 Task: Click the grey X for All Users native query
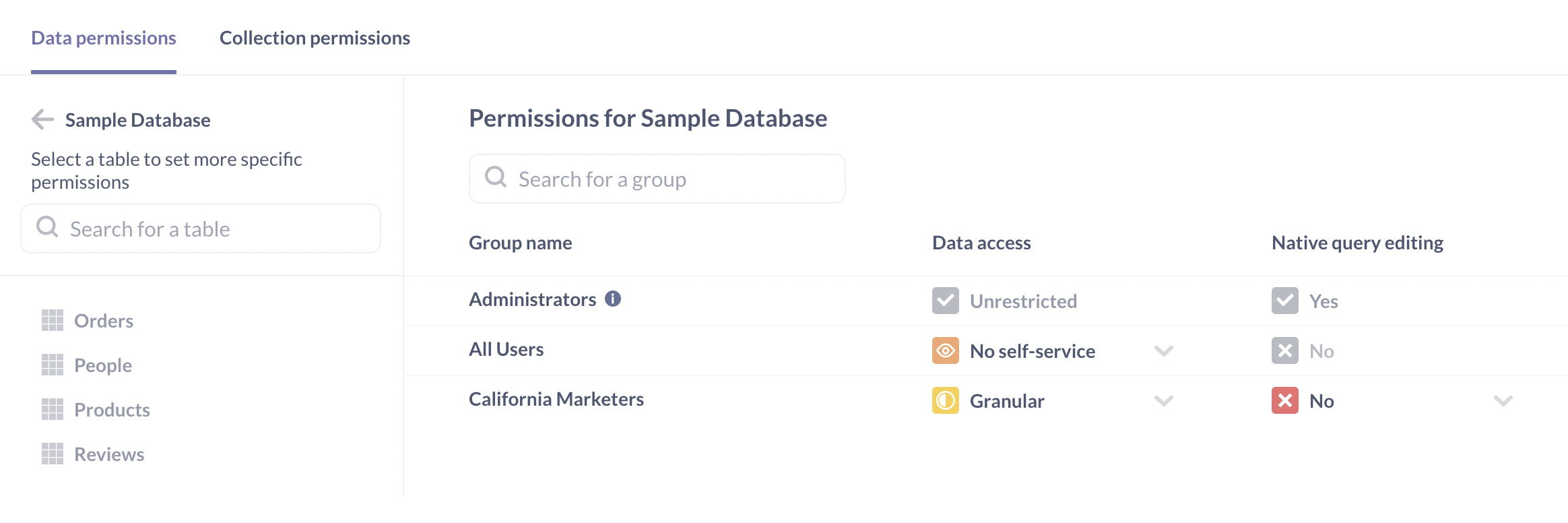[x=1285, y=350]
